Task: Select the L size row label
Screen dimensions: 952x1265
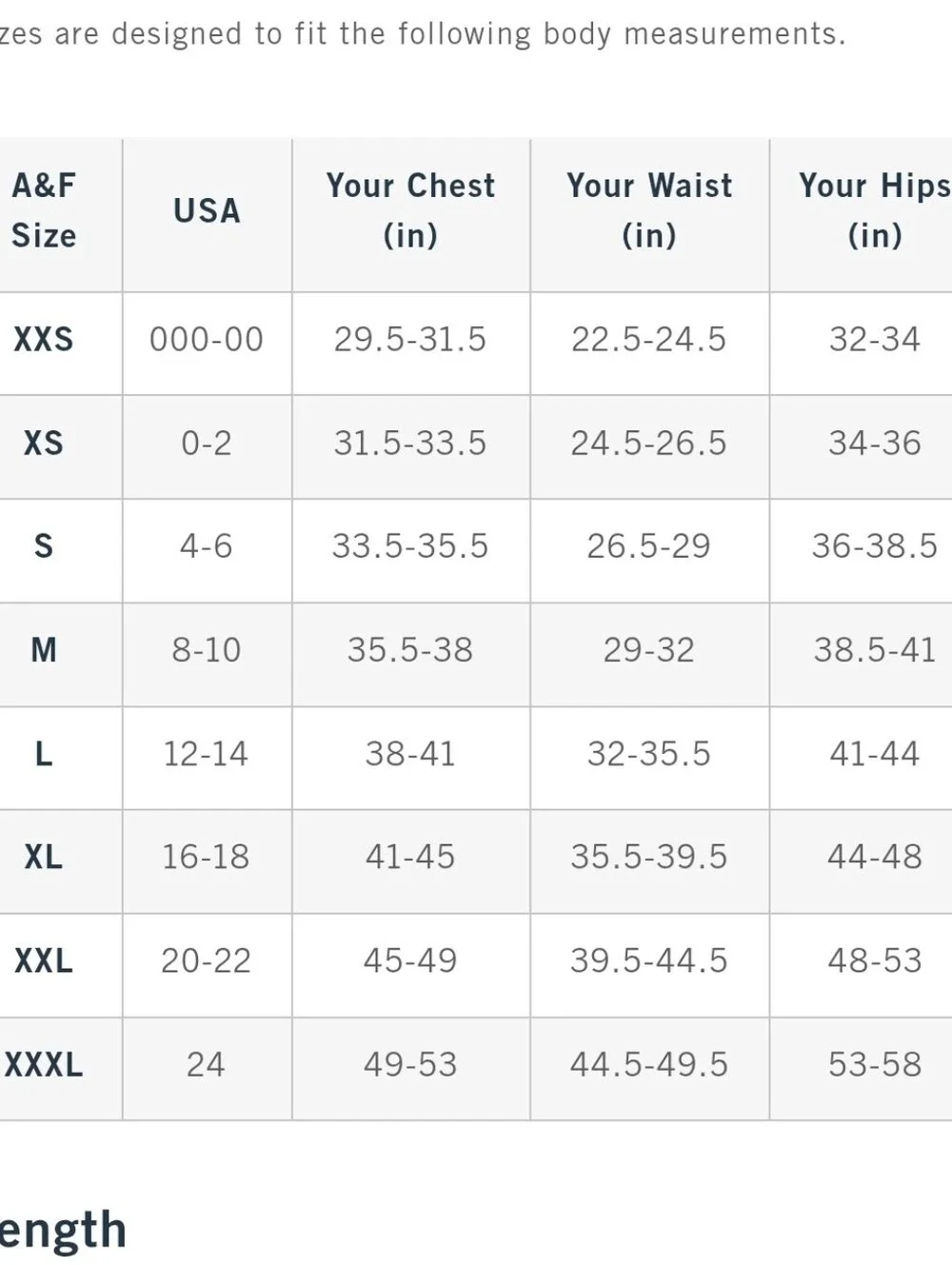Action: click(44, 754)
